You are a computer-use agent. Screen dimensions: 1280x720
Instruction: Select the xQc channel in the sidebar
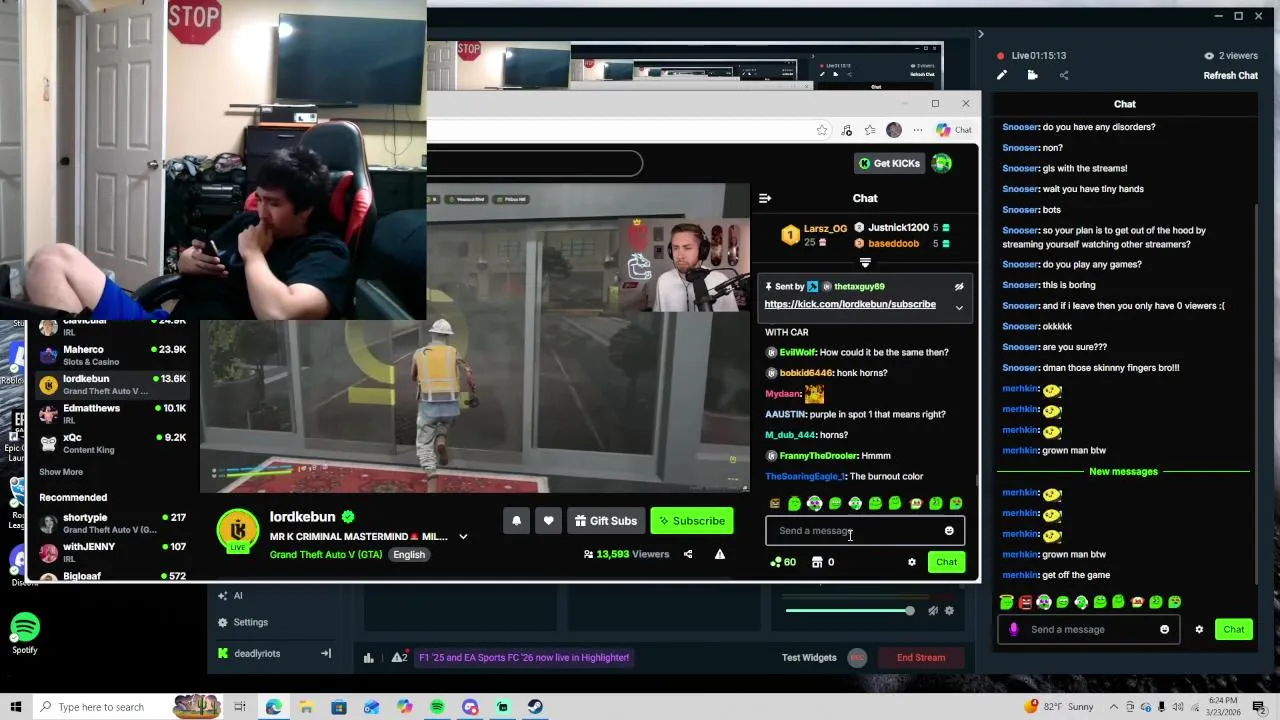click(112, 443)
